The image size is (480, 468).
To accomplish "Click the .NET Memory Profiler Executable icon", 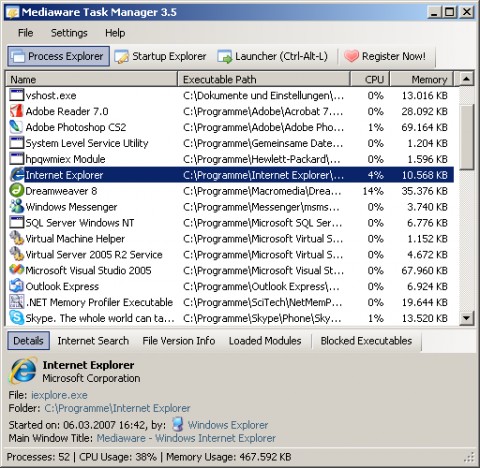I will point(16,302).
